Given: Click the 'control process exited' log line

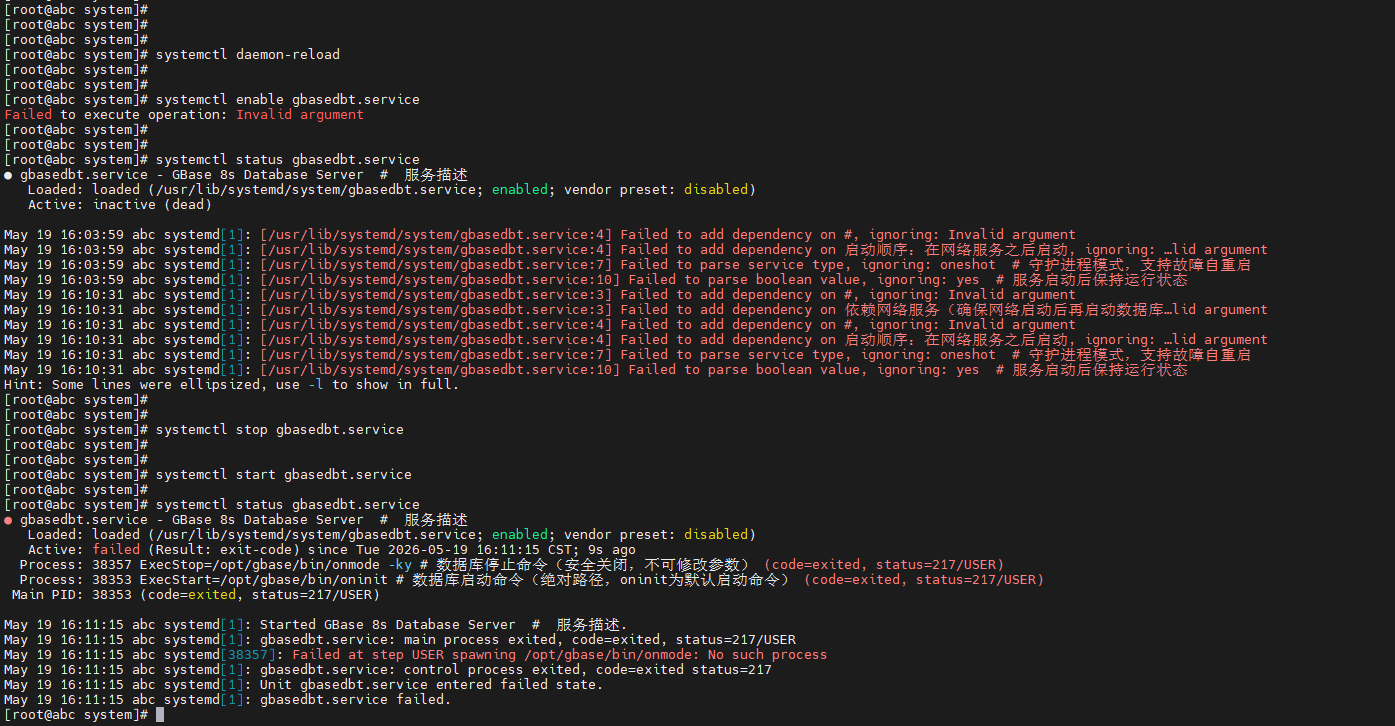Looking at the screenshot, I should point(388,670).
